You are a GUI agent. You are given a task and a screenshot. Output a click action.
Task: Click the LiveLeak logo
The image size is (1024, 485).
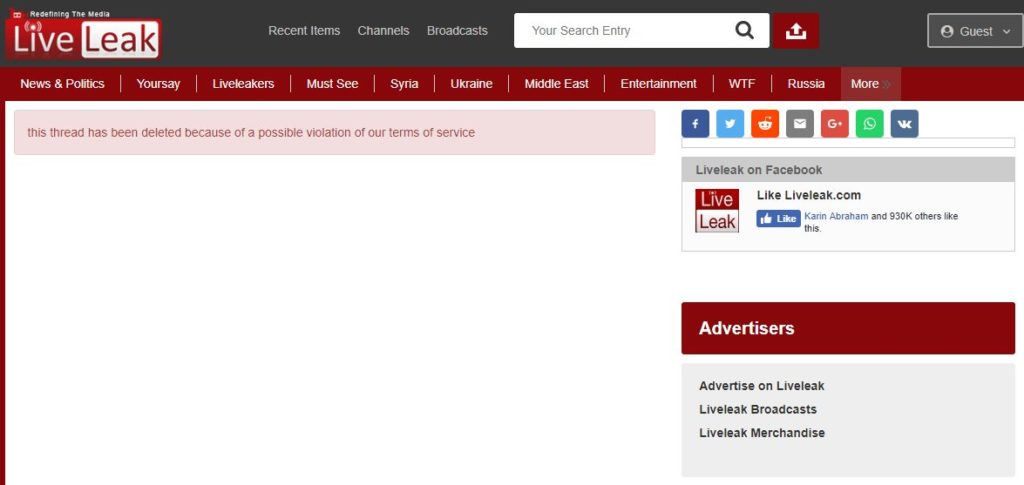(x=83, y=37)
